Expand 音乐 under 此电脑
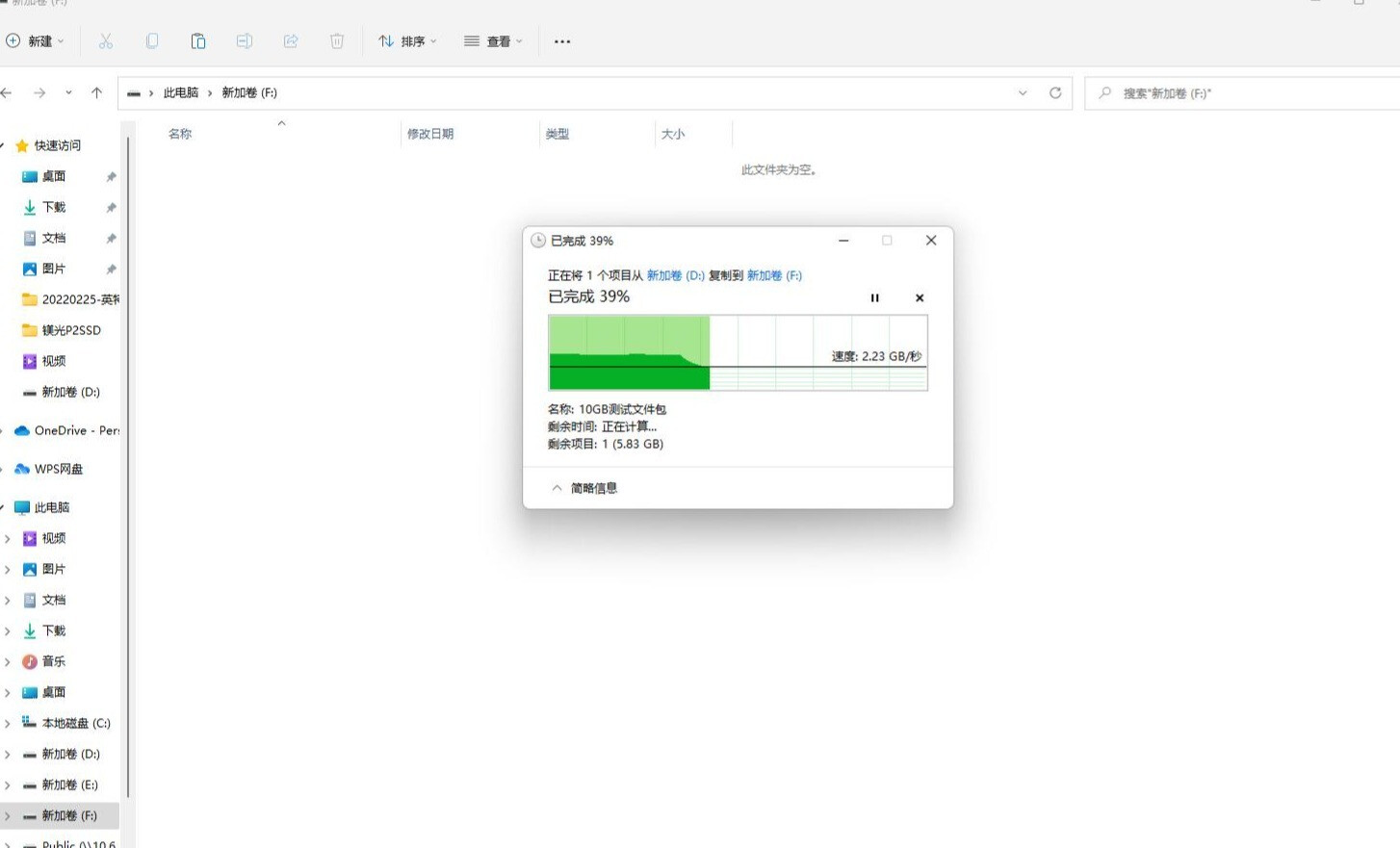This screenshot has width=1400, height=848. click(x=8, y=662)
